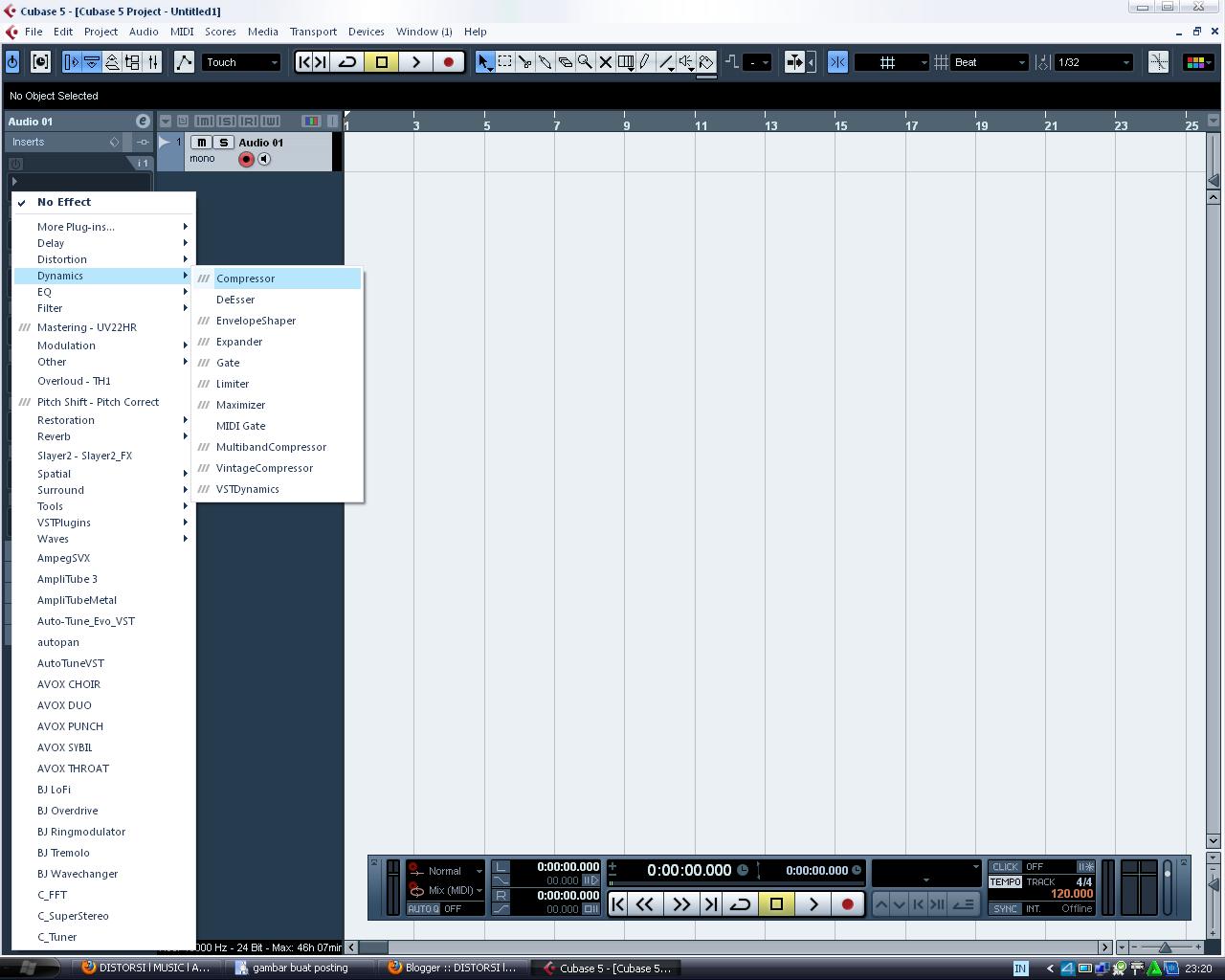Open the color palette selector

click(x=1197, y=62)
